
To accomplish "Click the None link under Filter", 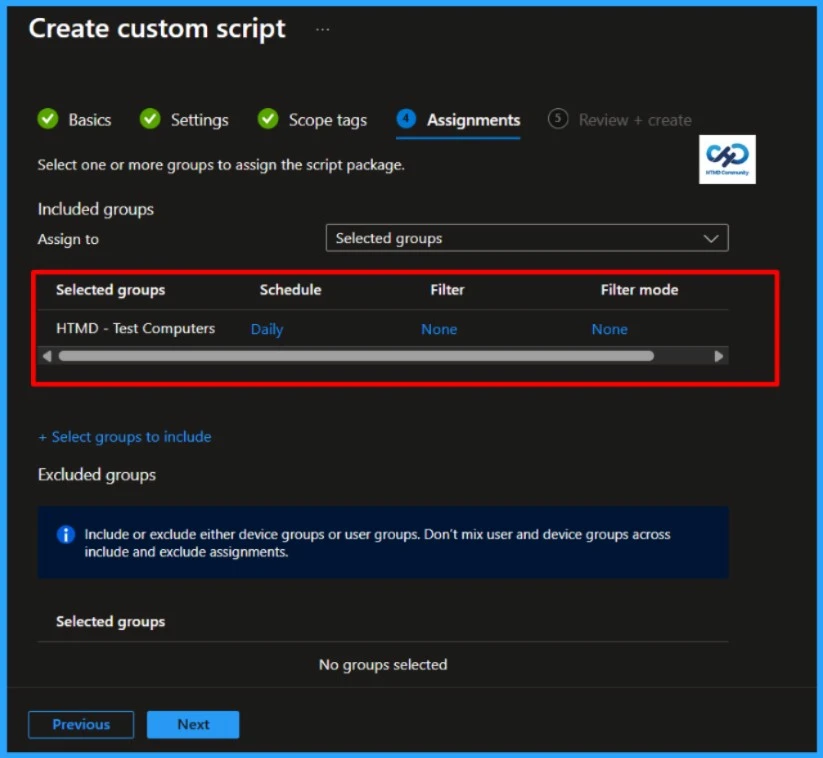I will (439, 329).
